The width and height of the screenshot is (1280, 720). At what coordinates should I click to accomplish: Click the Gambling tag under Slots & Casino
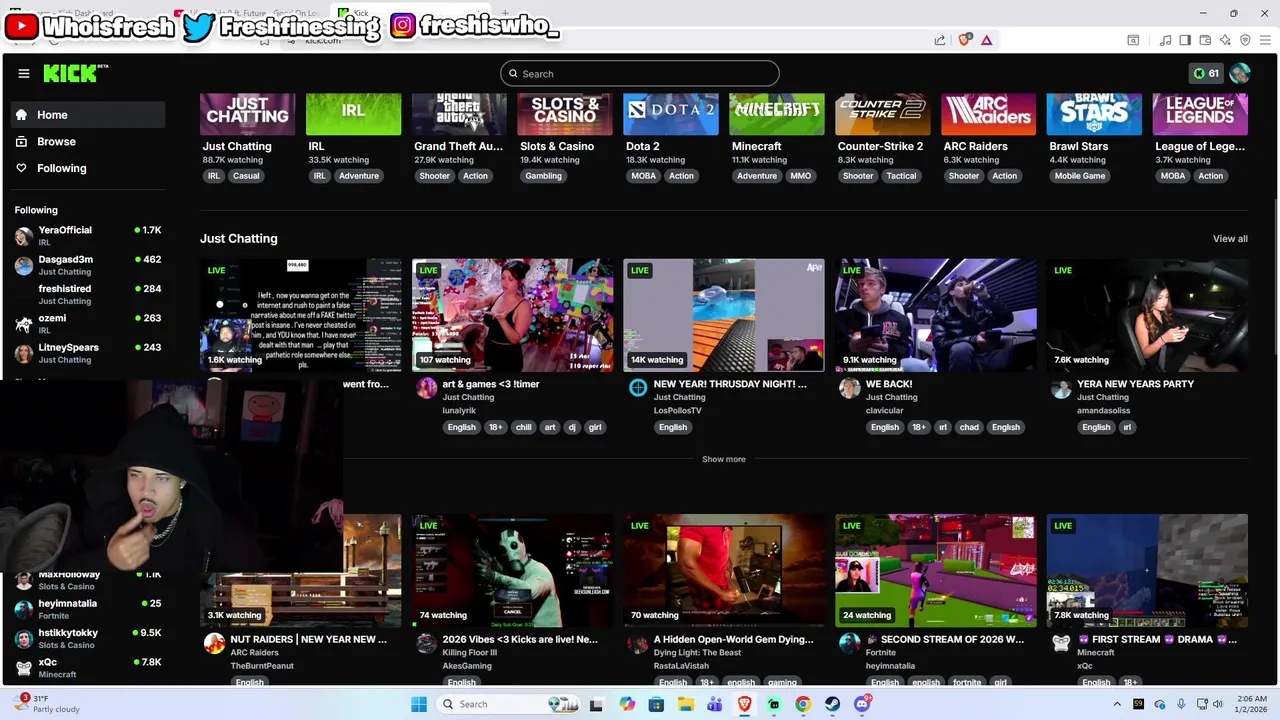(544, 176)
